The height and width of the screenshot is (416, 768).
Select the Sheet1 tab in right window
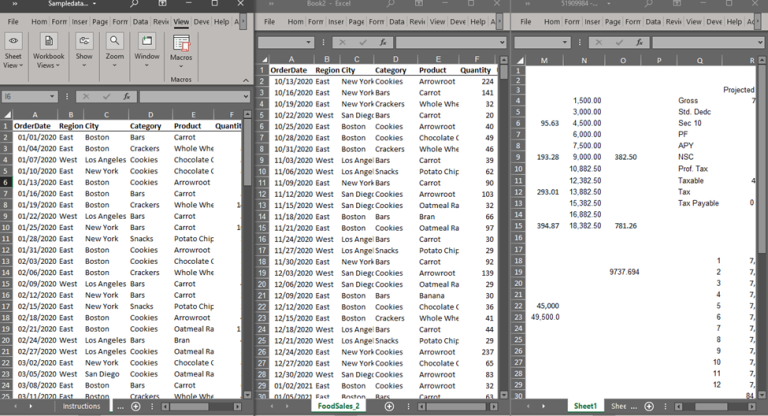585,407
